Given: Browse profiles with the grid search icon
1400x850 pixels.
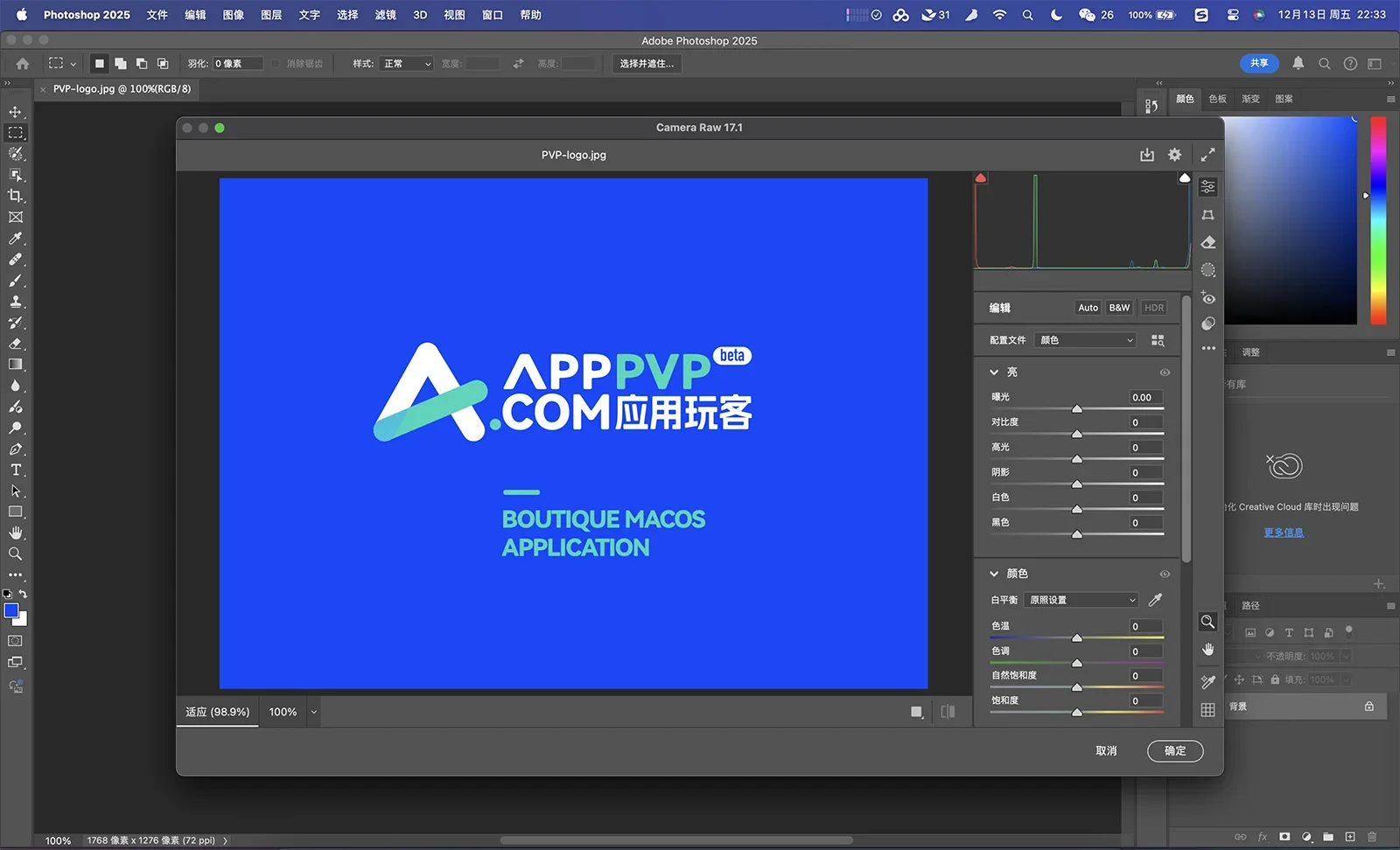Looking at the screenshot, I should pyautogui.click(x=1158, y=340).
